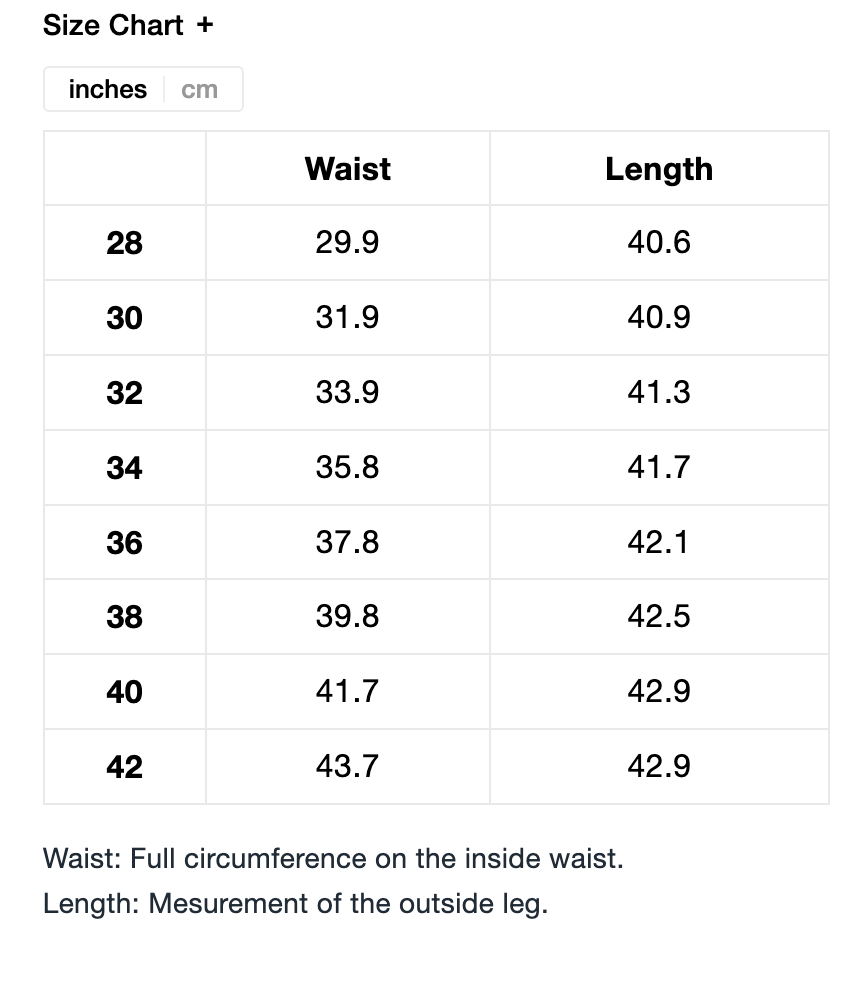Click the outside leg length note
This screenshot has height=990, width=856.
pyautogui.click(x=296, y=904)
